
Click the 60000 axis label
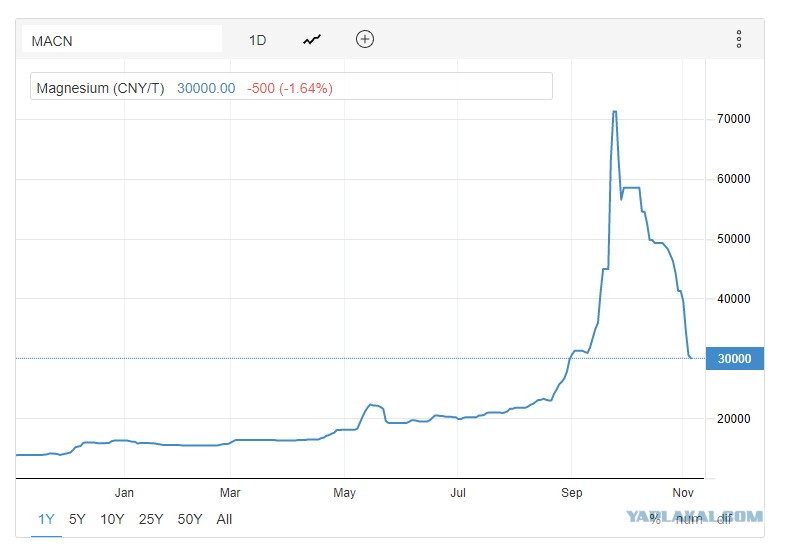pos(734,179)
